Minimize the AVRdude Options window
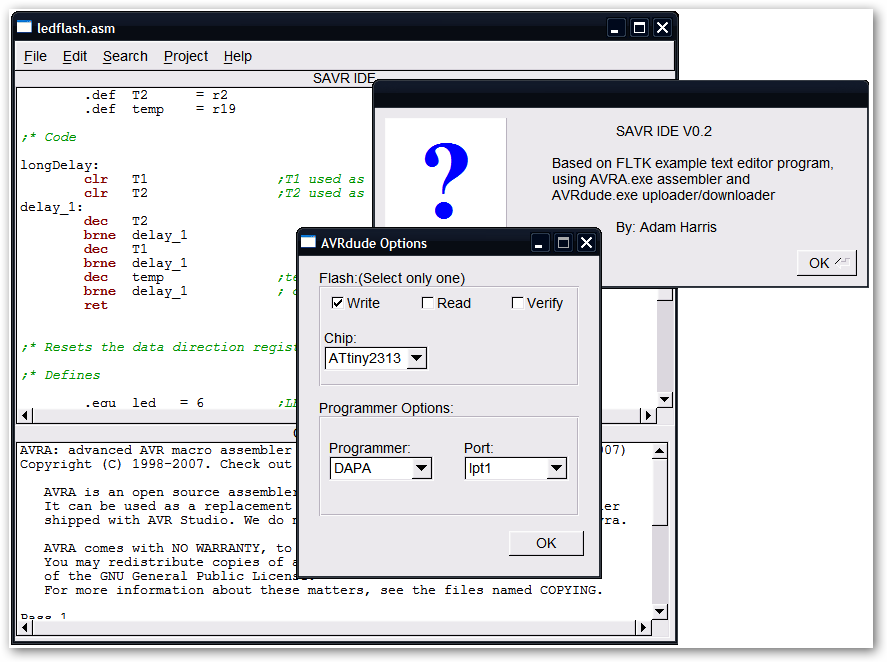 pyautogui.click(x=539, y=243)
